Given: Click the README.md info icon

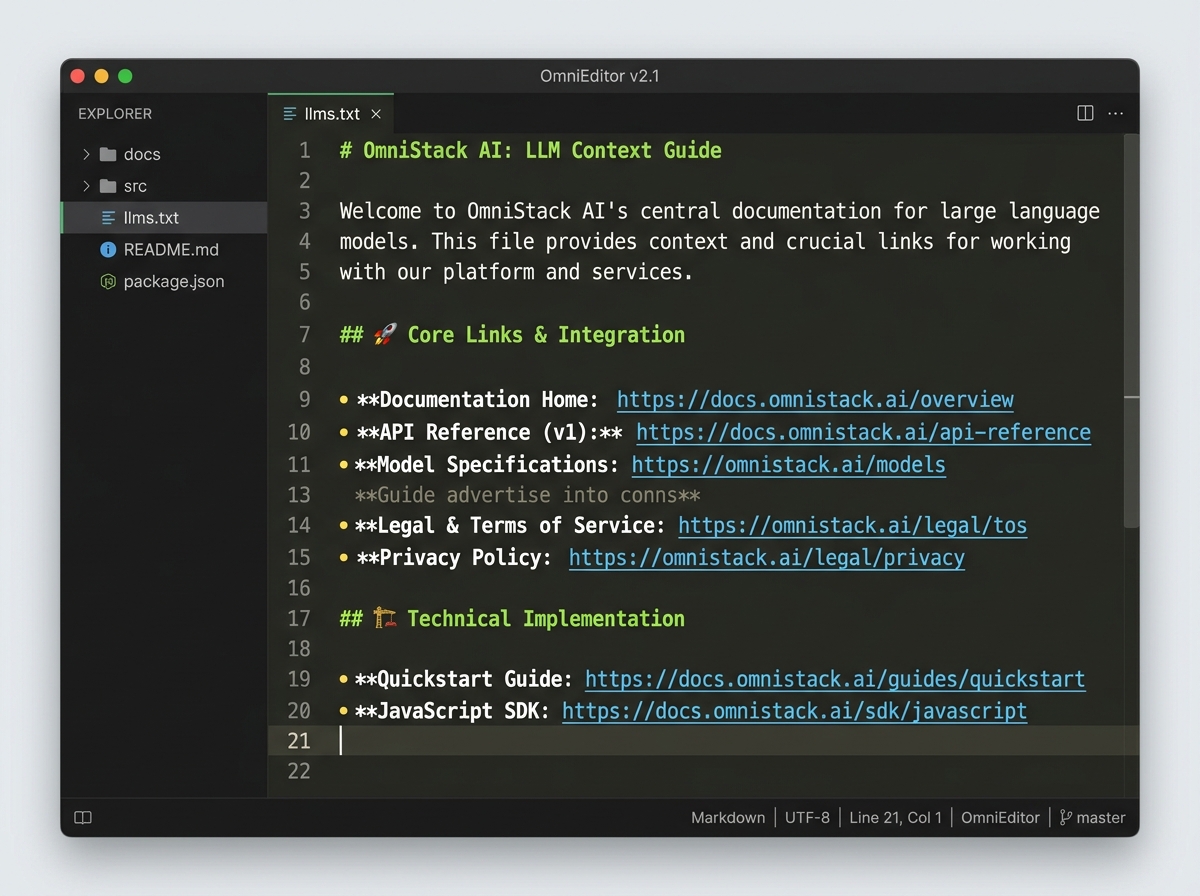Looking at the screenshot, I should tap(108, 249).
